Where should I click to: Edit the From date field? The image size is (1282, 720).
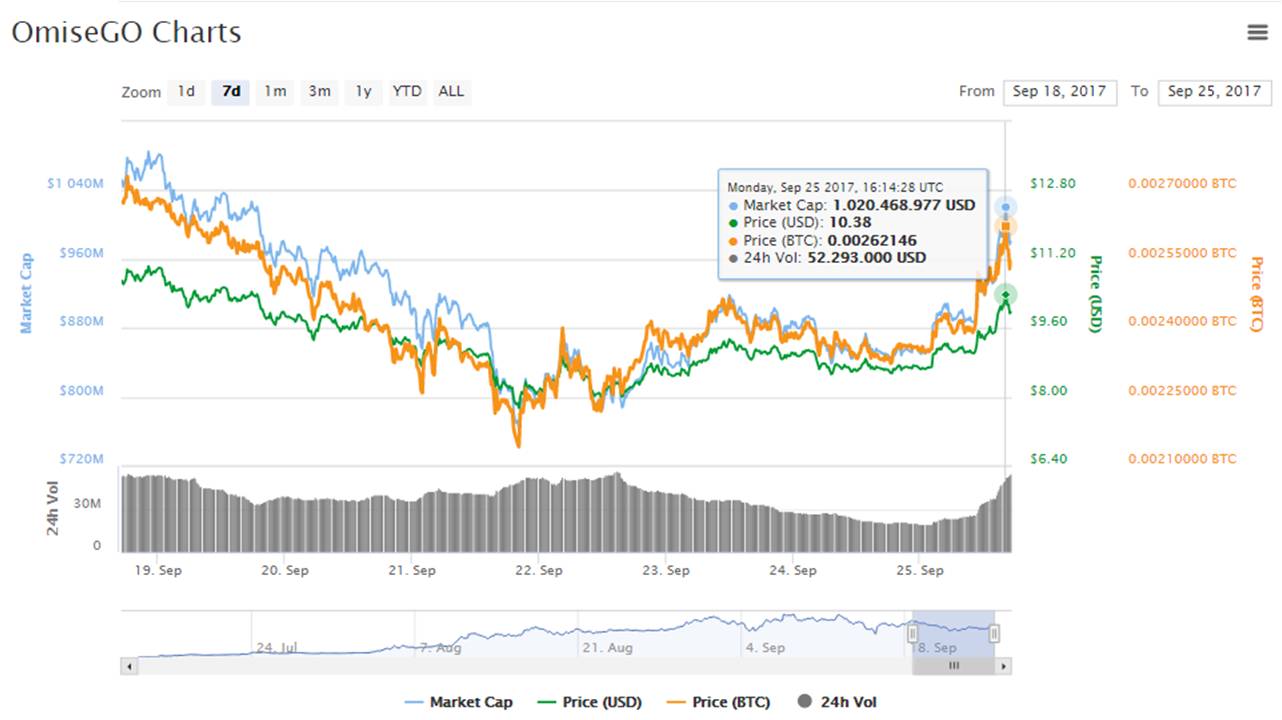[1059, 91]
